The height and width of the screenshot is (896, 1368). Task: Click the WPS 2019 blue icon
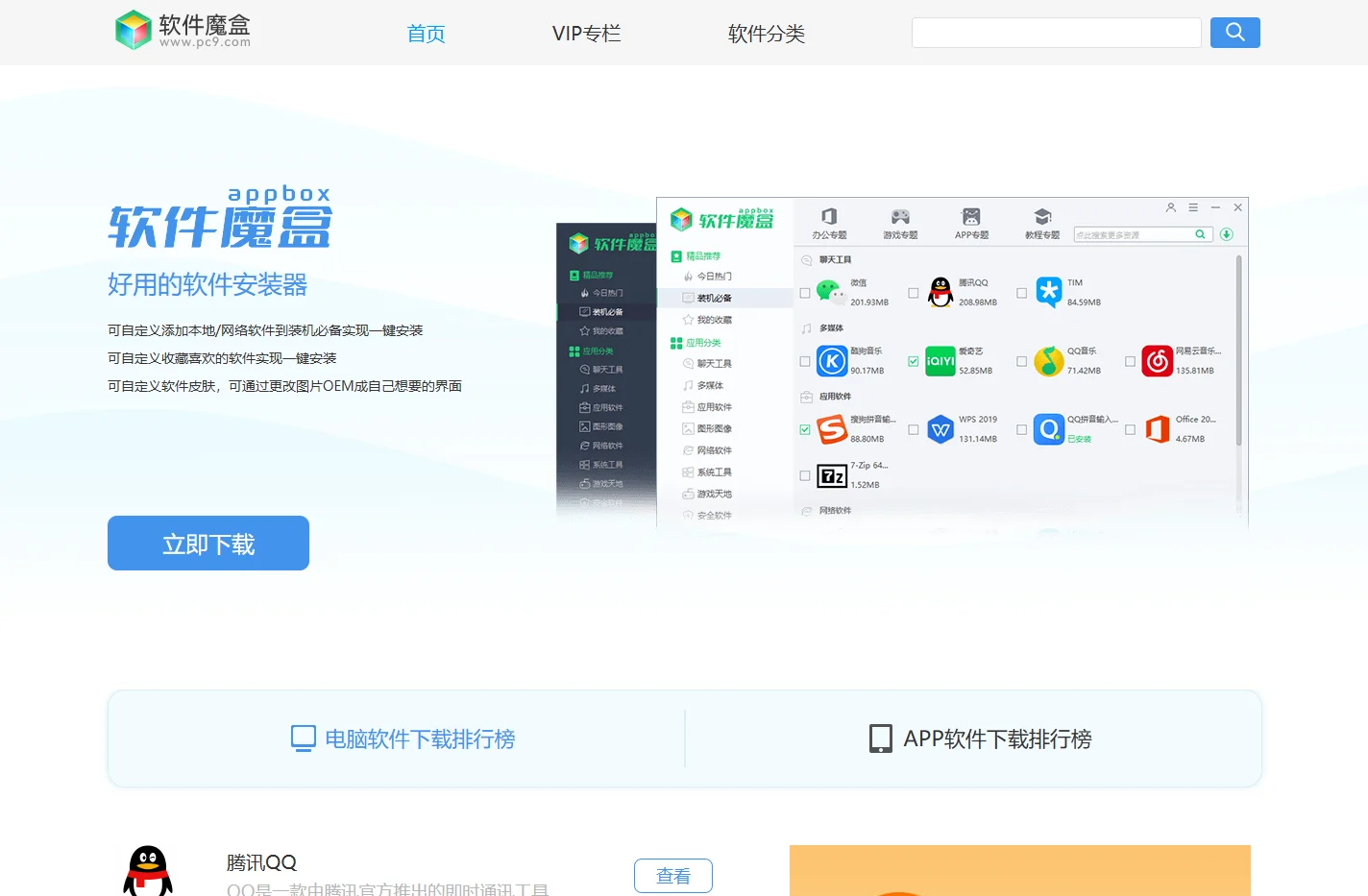coord(940,429)
